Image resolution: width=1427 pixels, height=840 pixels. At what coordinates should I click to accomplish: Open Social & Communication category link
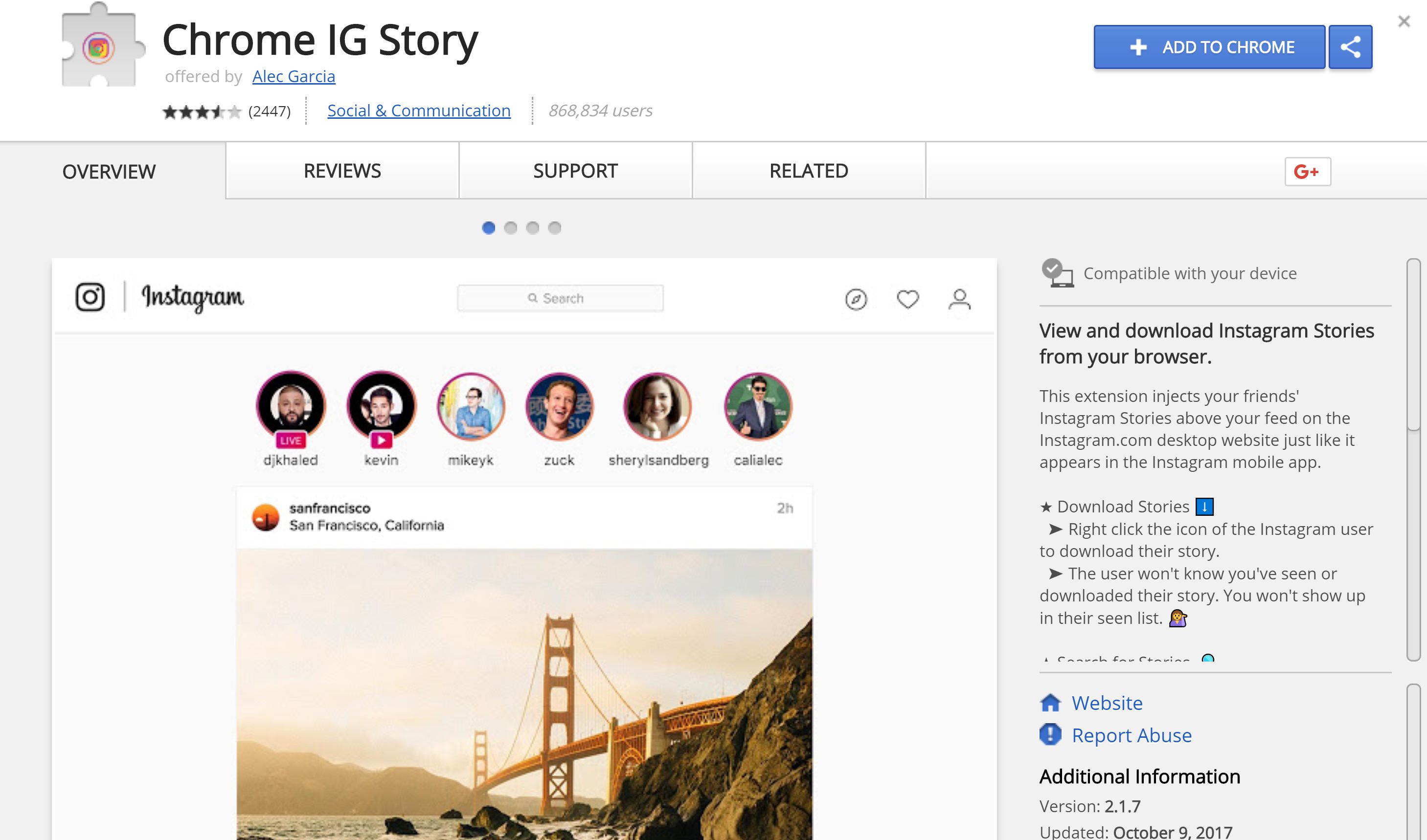(x=418, y=111)
